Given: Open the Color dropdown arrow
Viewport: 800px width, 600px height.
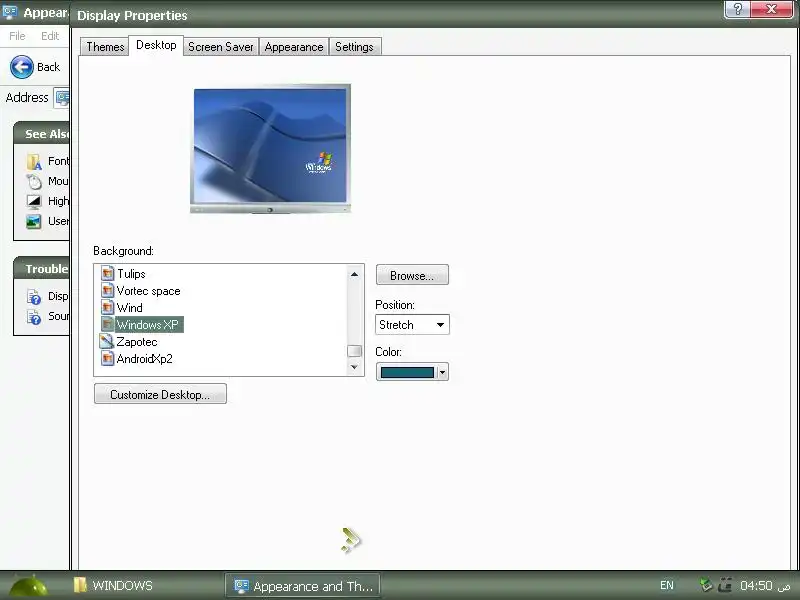Looking at the screenshot, I should tap(442, 372).
